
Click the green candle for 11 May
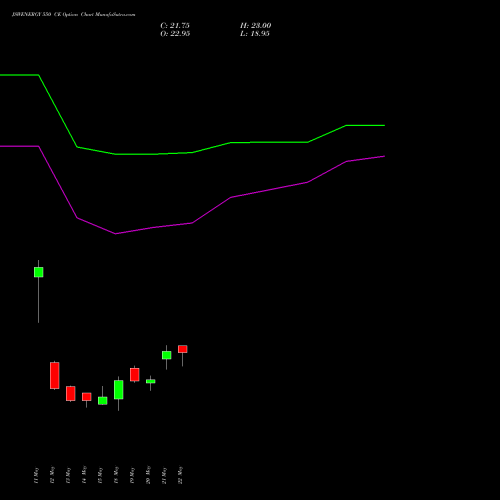click(39, 272)
